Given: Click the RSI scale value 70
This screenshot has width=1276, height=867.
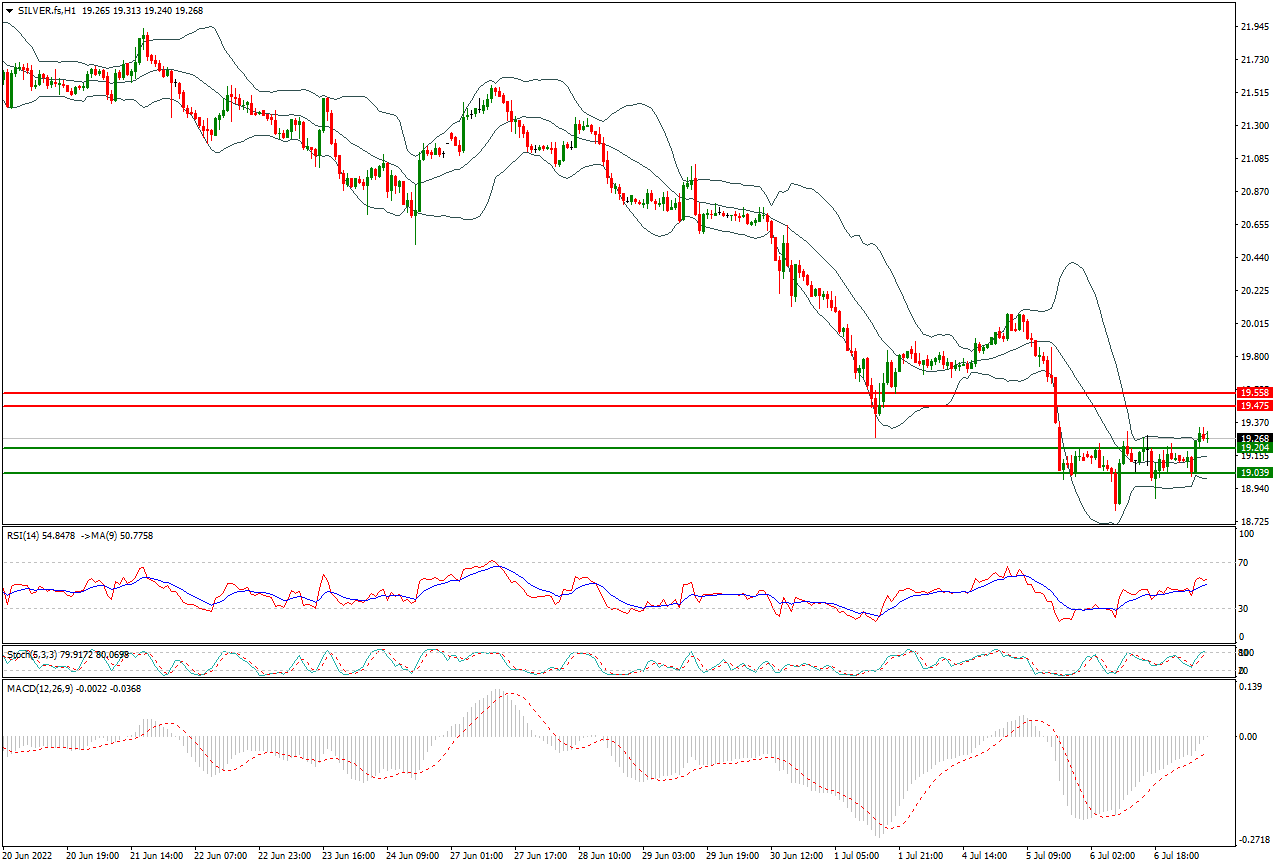Looking at the screenshot, I should pos(1244,563).
